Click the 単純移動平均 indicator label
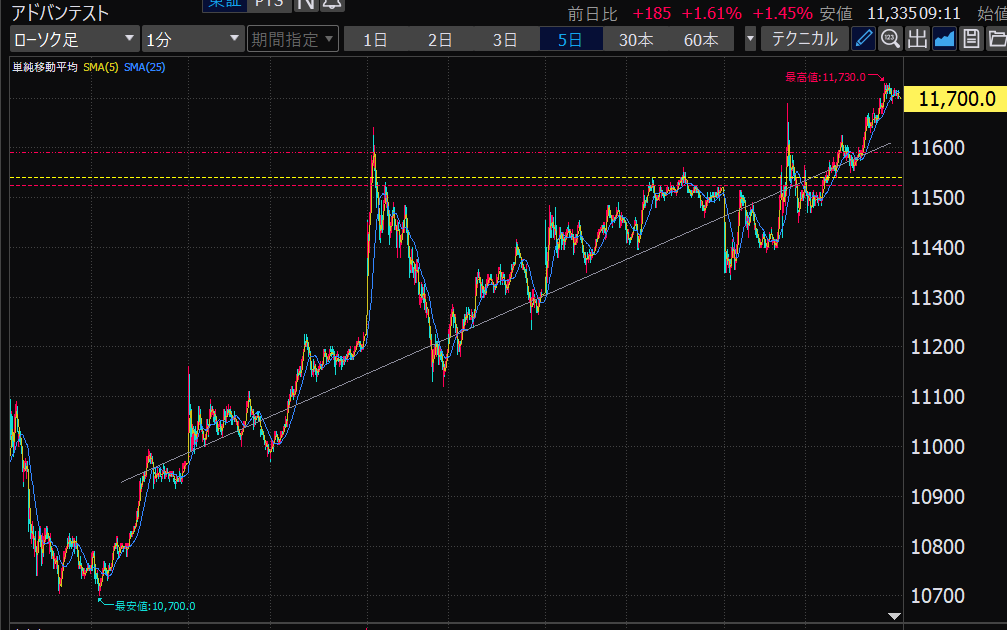The height and width of the screenshot is (630, 1007). (45, 67)
